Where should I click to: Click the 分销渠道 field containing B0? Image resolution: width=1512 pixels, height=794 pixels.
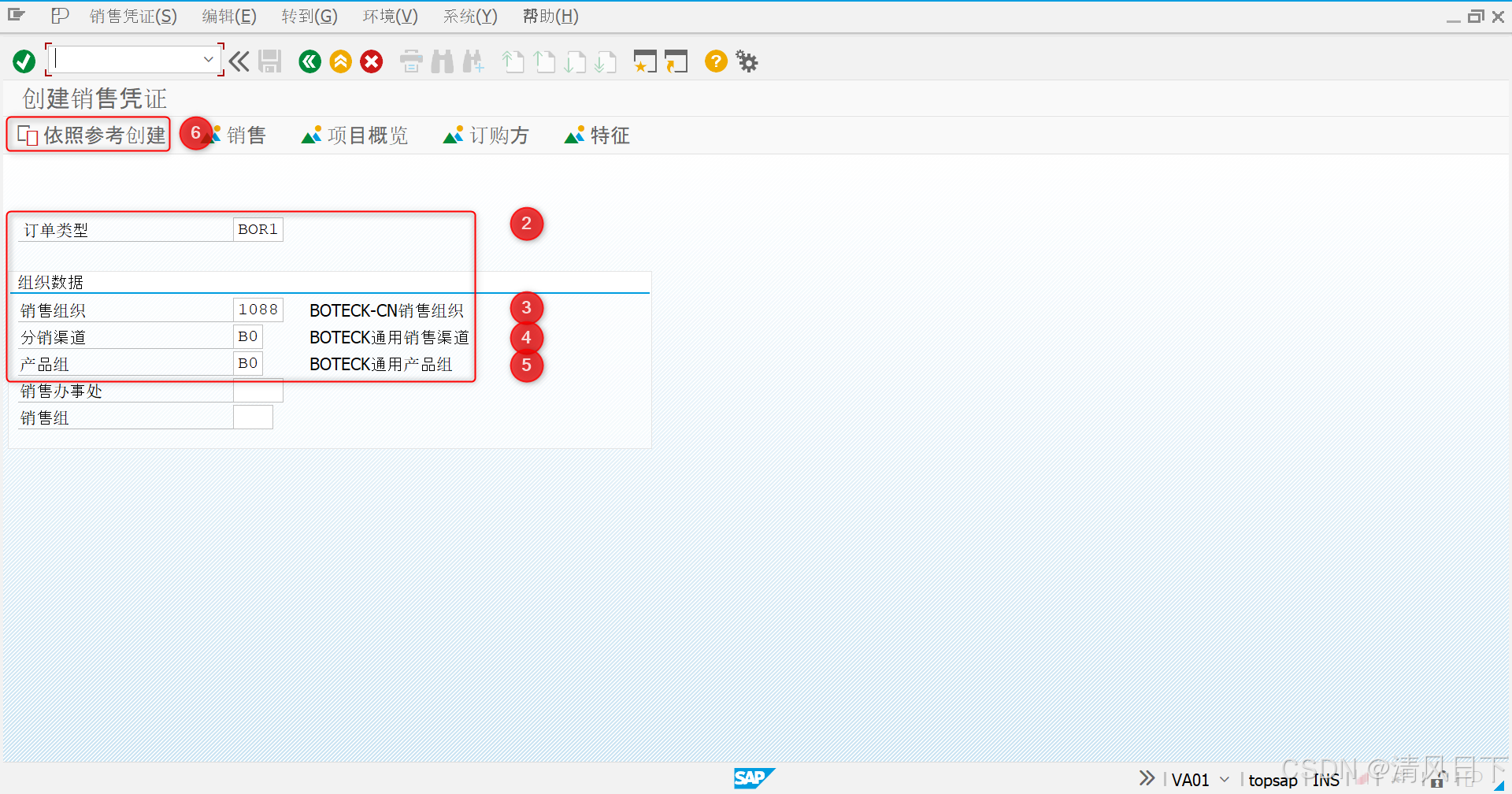point(248,336)
